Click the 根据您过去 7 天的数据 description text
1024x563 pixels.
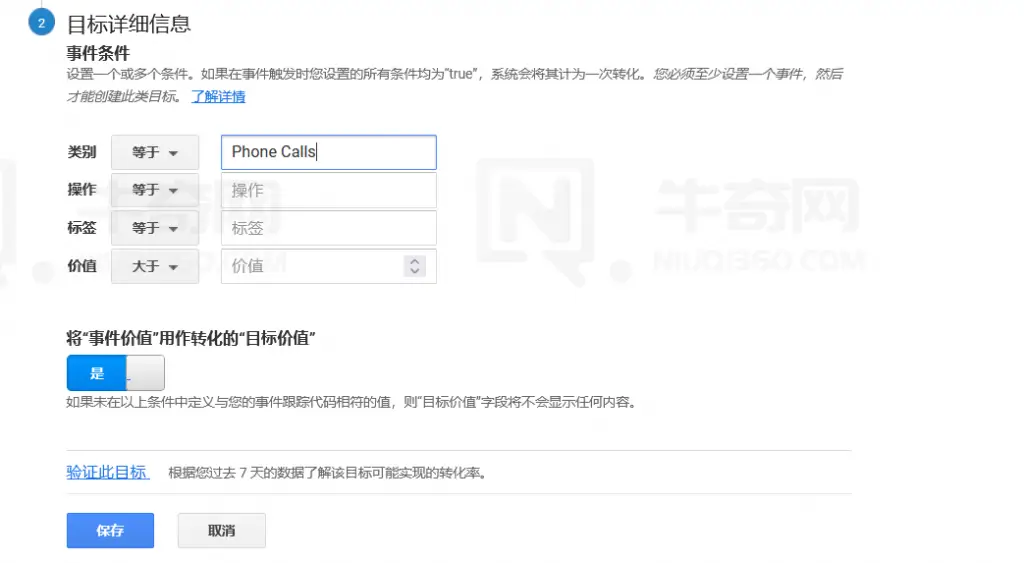click(x=328, y=473)
